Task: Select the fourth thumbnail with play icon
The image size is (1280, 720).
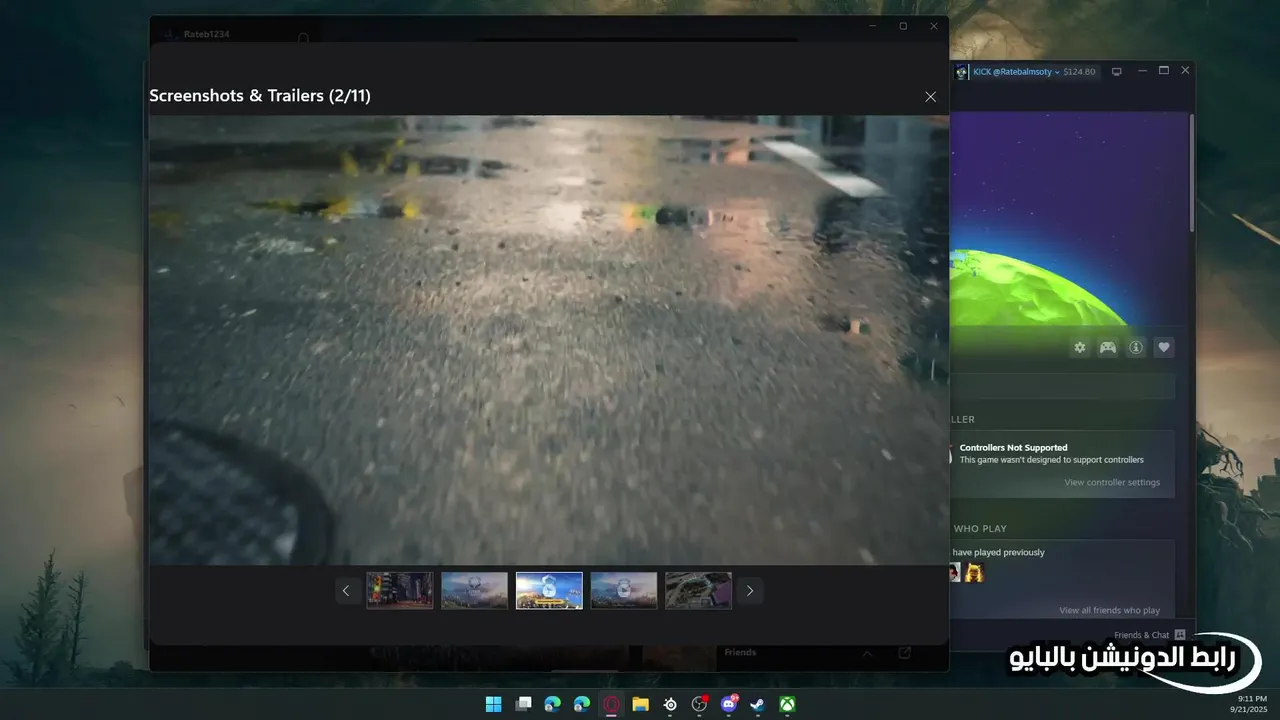Action: pos(624,590)
